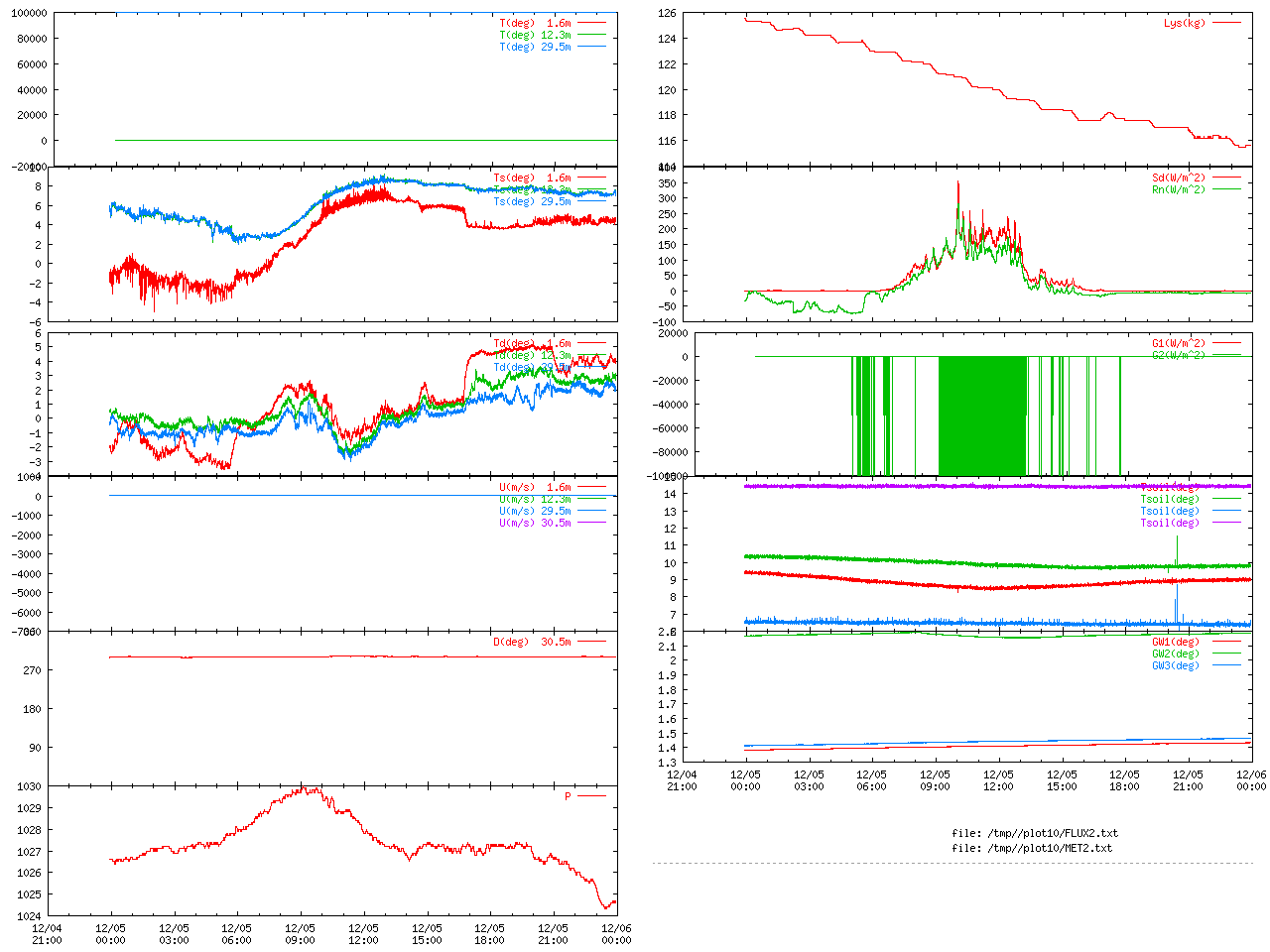The image size is (1270, 952).
Task: Select the D(deg) 30.5m legend label
Action: tap(532, 643)
